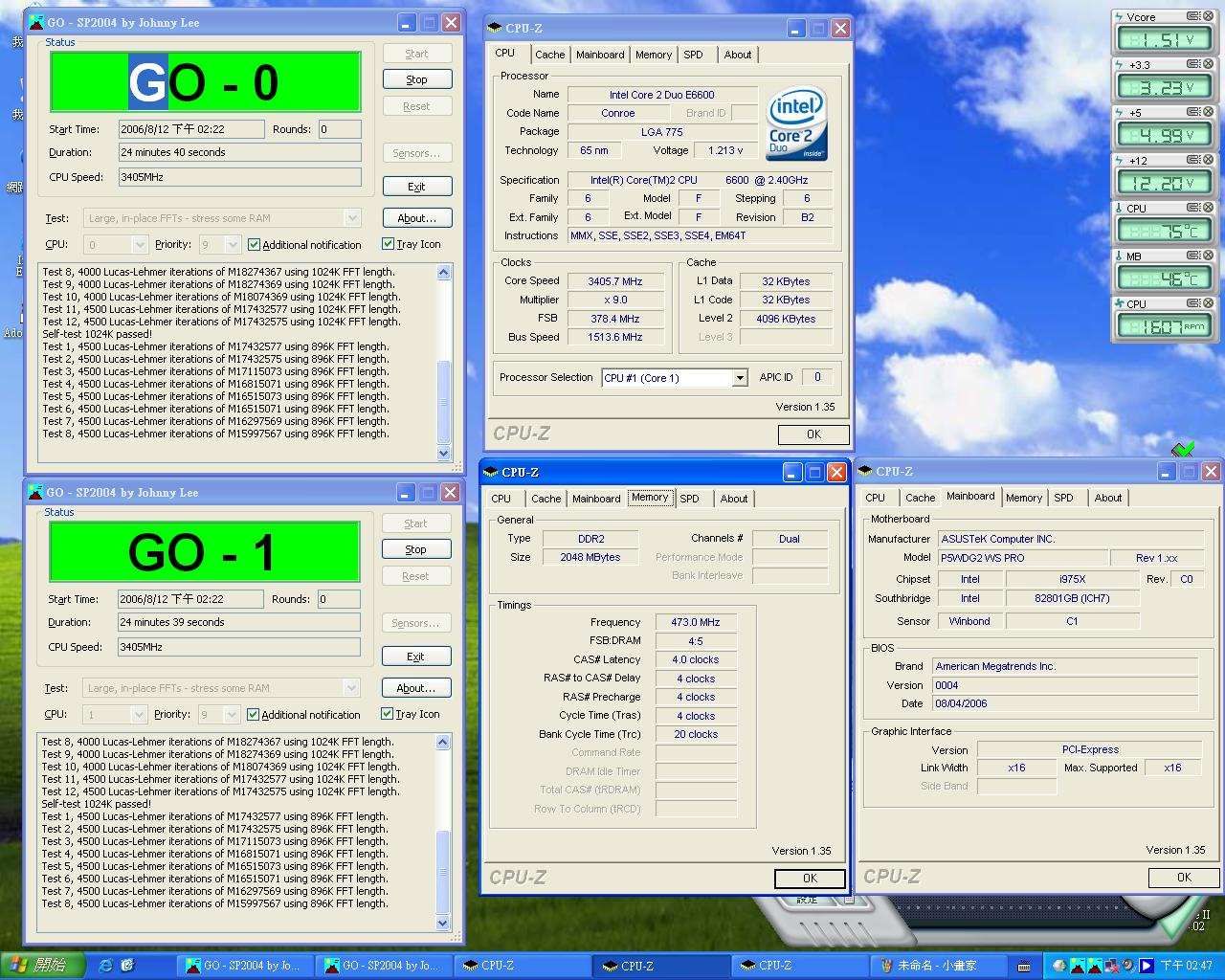1225x980 pixels.
Task: Click the GO-0 SP2004 window title bar icon
Action: [37, 22]
